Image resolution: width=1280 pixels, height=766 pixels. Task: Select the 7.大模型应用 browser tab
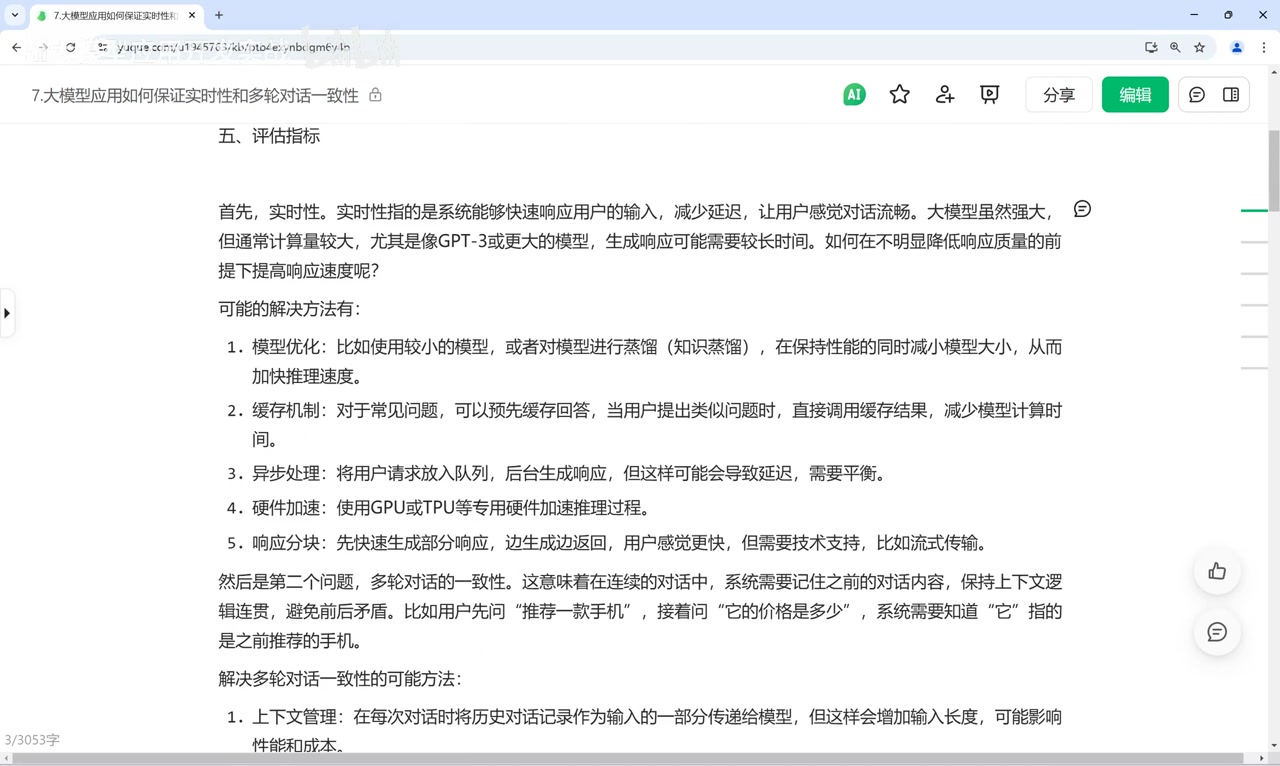pyautogui.click(x=115, y=16)
